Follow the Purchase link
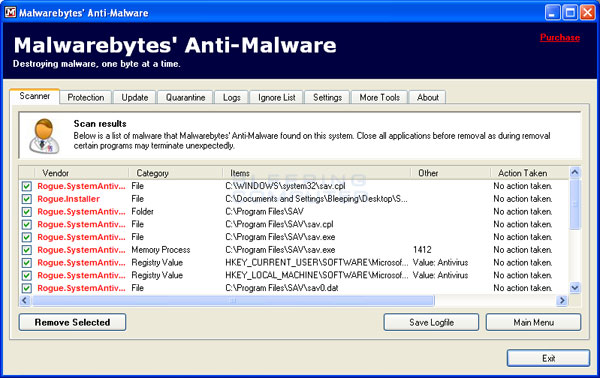600x378 pixels. coord(559,37)
